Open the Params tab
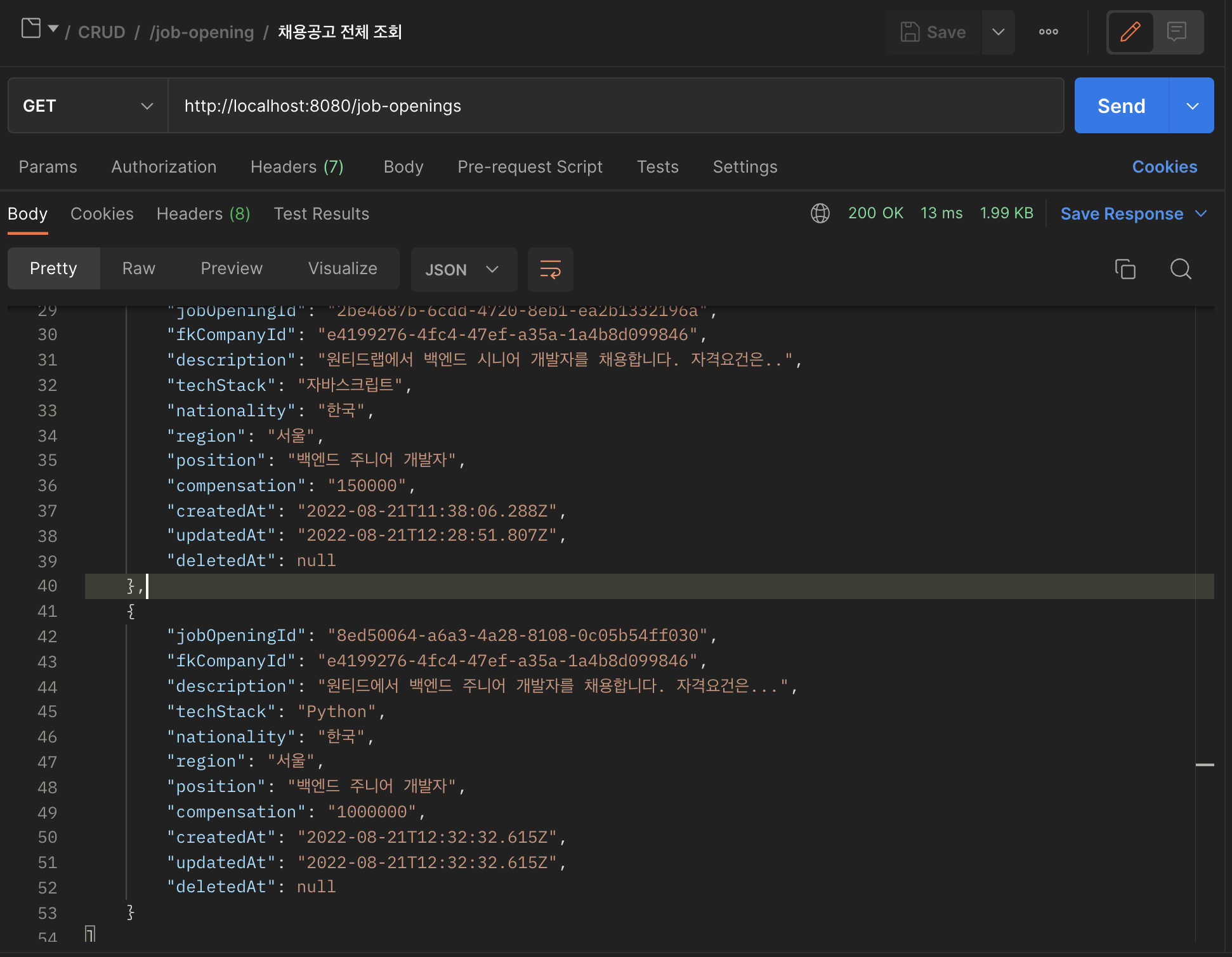The image size is (1232, 957). click(48, 166)
